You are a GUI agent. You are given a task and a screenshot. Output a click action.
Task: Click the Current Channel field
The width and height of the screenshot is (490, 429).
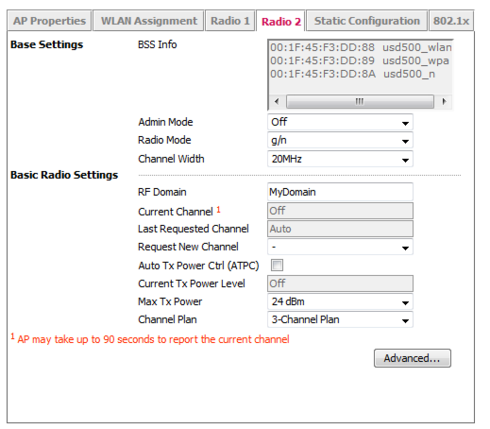click(340, 211)
